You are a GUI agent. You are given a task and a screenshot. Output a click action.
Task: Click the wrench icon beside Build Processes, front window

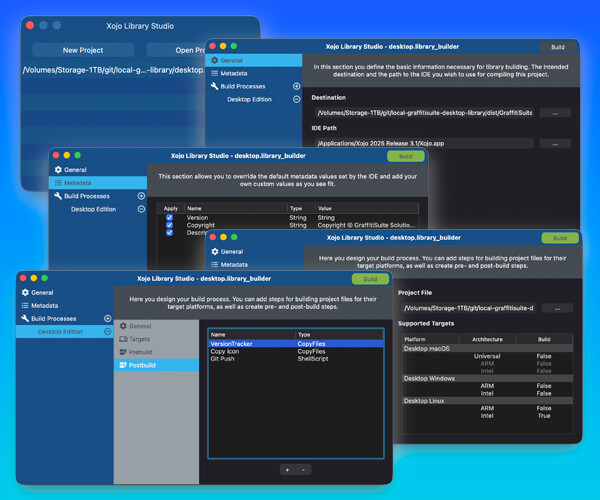pos(24,318)
